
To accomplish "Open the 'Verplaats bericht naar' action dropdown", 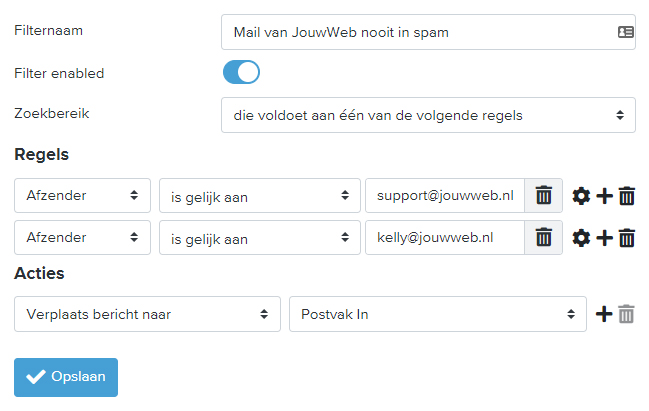I will (x=147, y=314).
